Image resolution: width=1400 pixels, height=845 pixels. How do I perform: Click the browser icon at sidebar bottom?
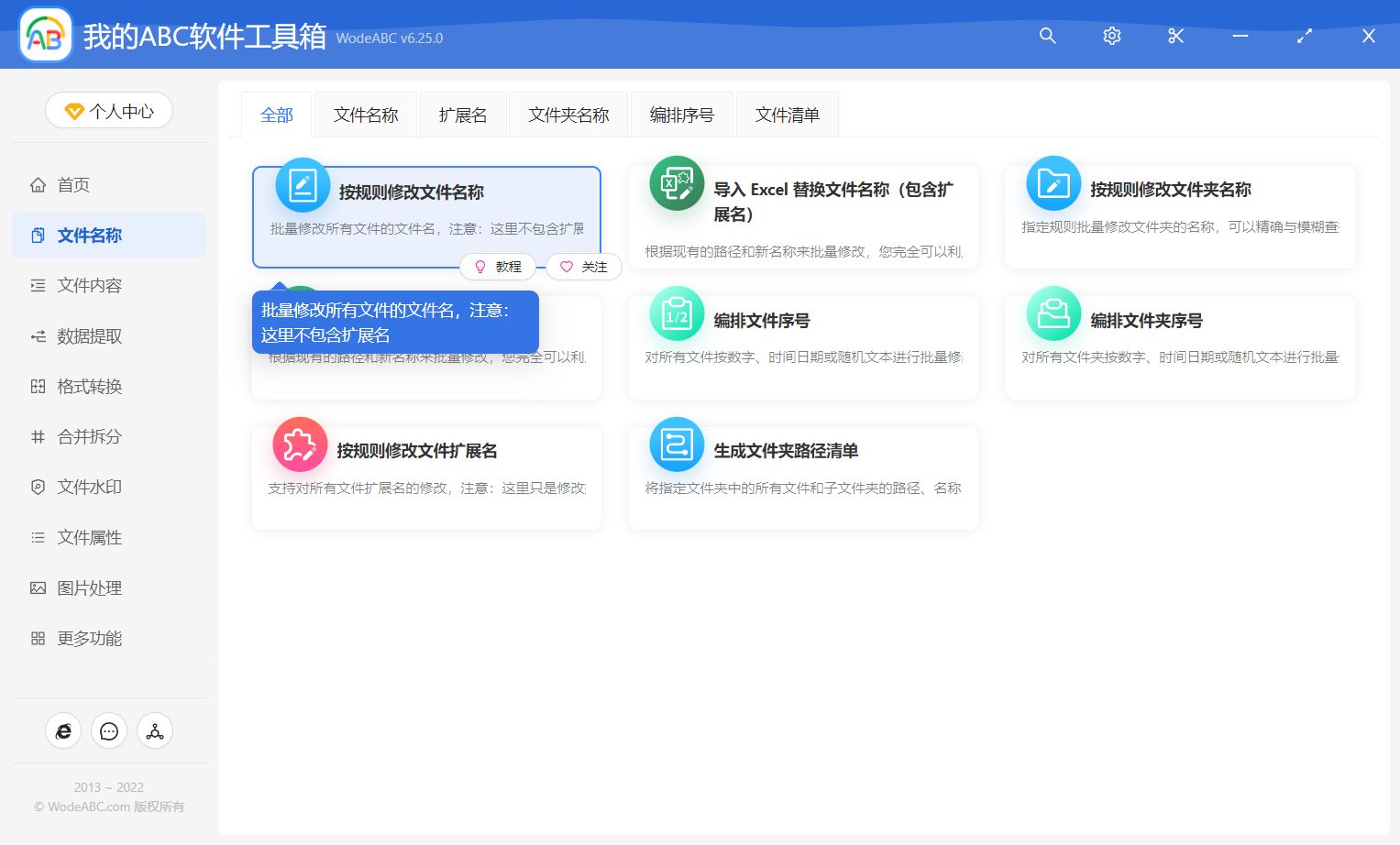62,730
